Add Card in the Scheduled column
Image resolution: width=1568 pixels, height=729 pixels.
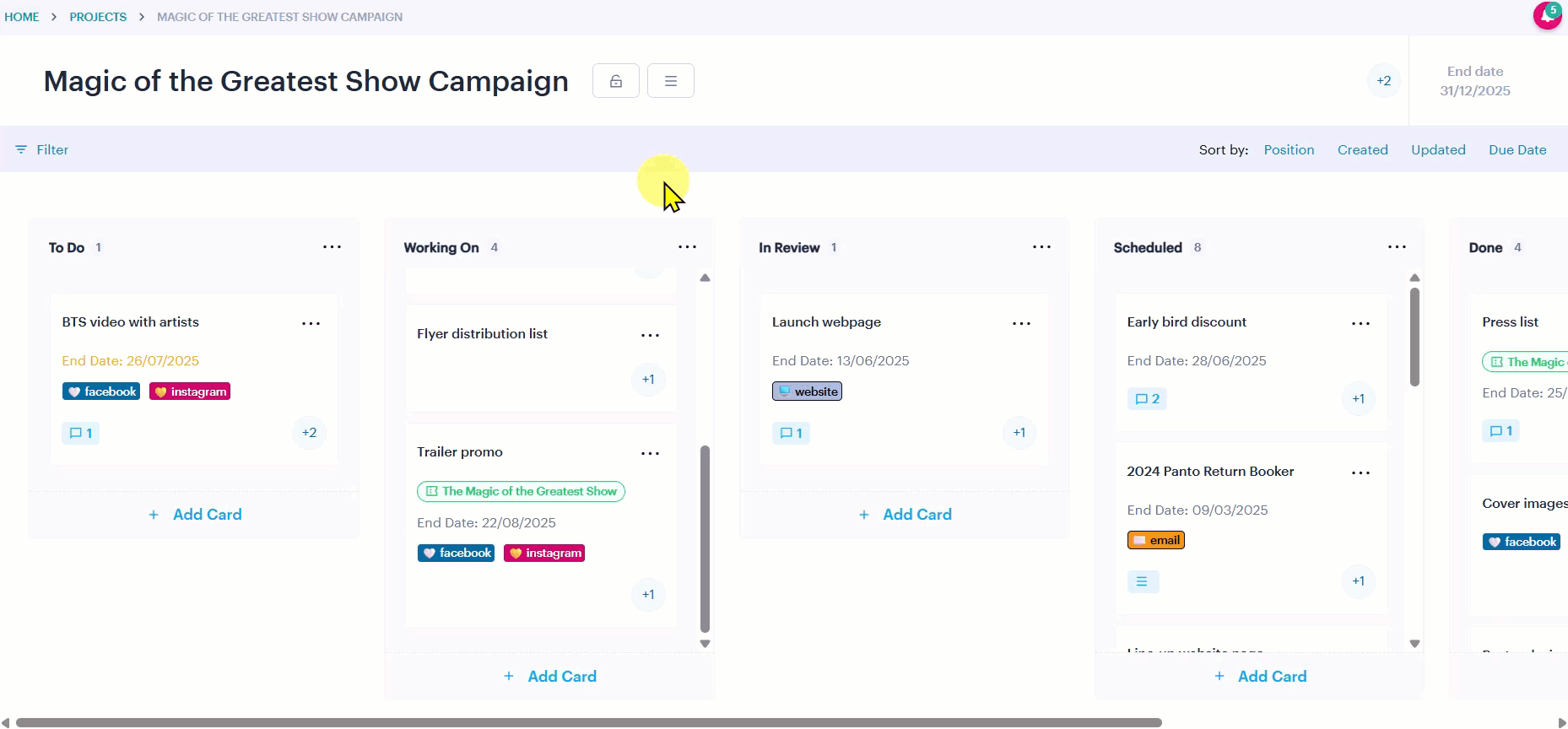1260,677
